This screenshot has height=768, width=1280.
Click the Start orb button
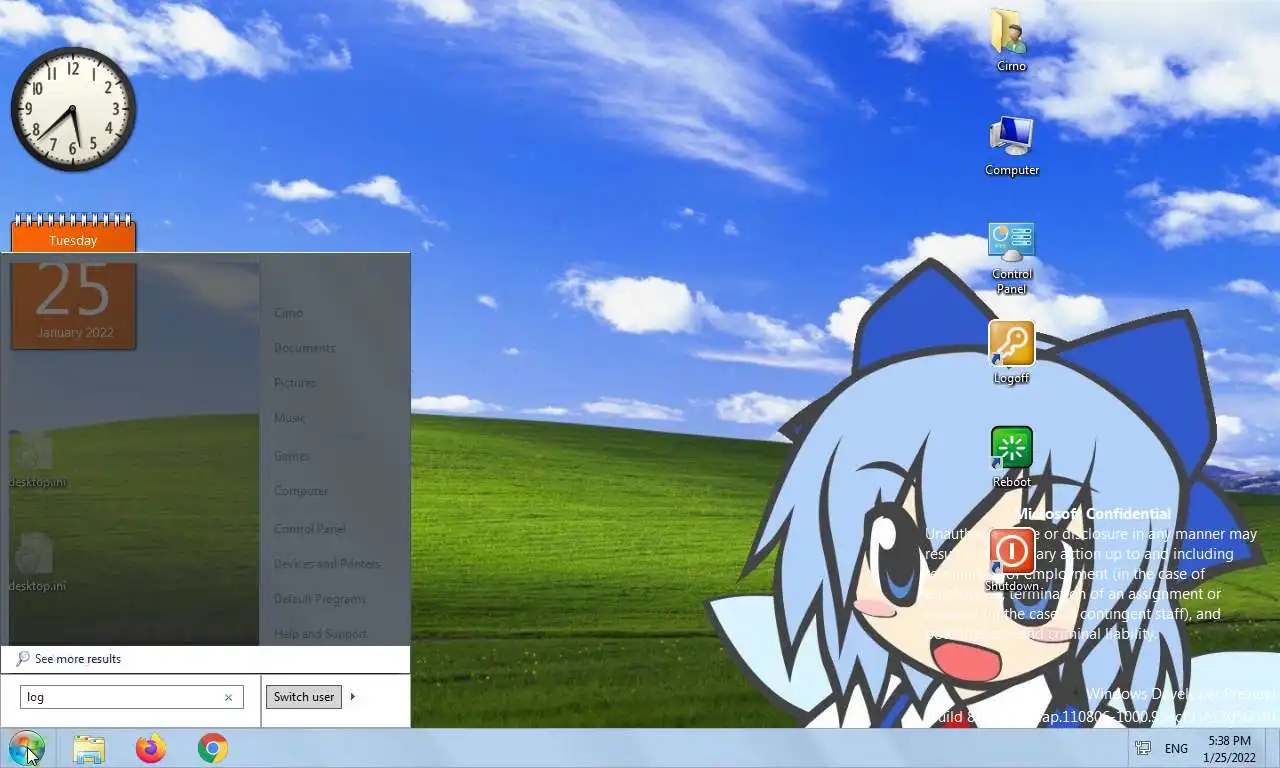coord(27,748)
